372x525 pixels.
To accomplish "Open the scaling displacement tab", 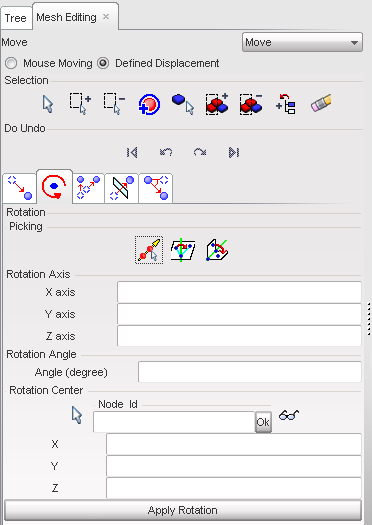I will pyautogui.click(x=88, y=189).
